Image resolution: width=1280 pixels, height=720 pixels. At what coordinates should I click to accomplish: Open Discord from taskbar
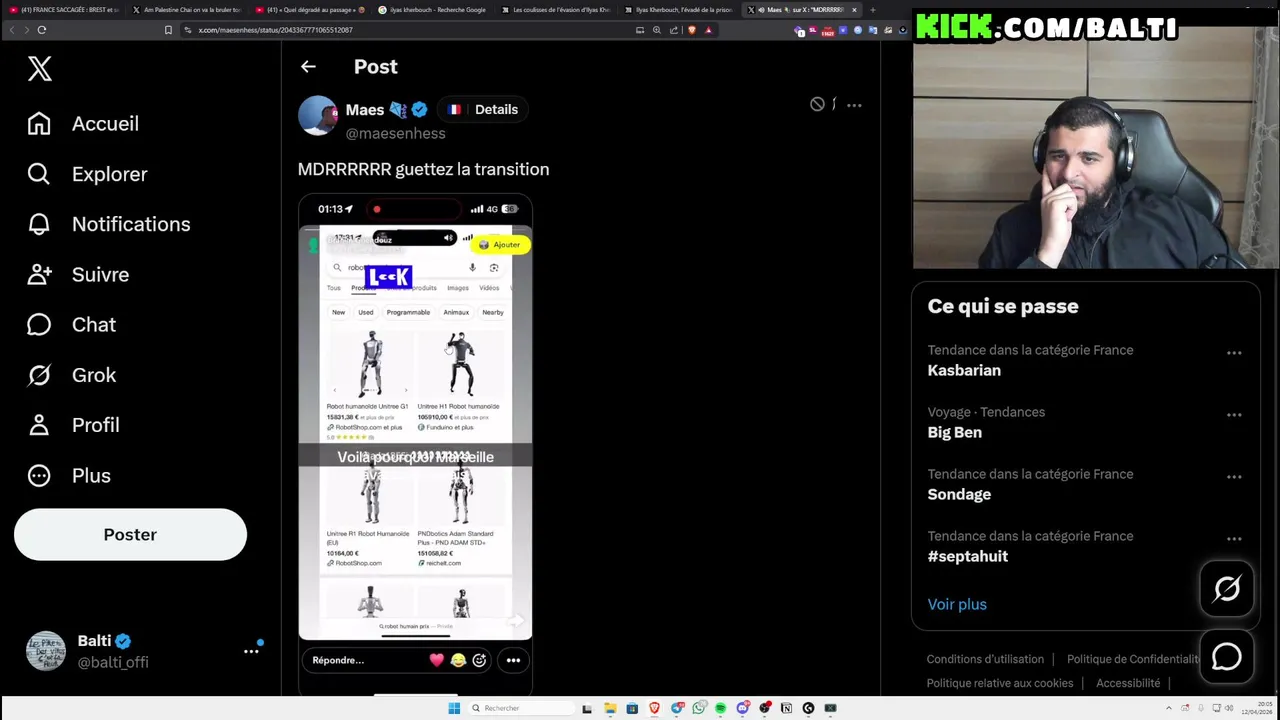pyautogui.click(x=742, y=708)
